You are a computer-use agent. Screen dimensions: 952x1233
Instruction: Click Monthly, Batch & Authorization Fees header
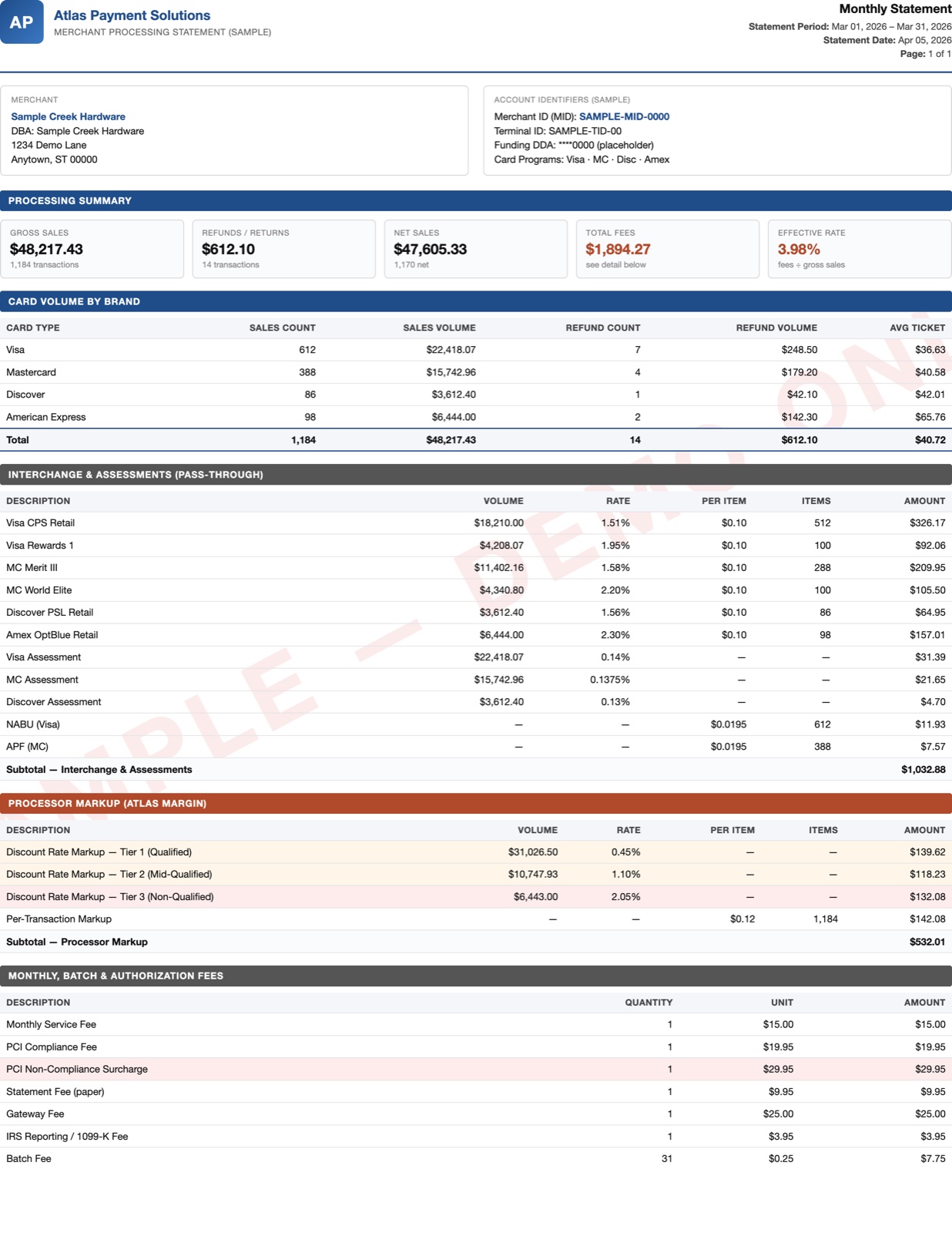coord(476,976)
